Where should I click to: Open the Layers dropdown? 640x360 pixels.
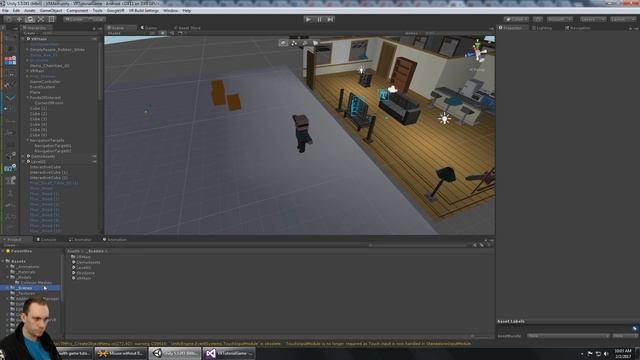(593, 19)
